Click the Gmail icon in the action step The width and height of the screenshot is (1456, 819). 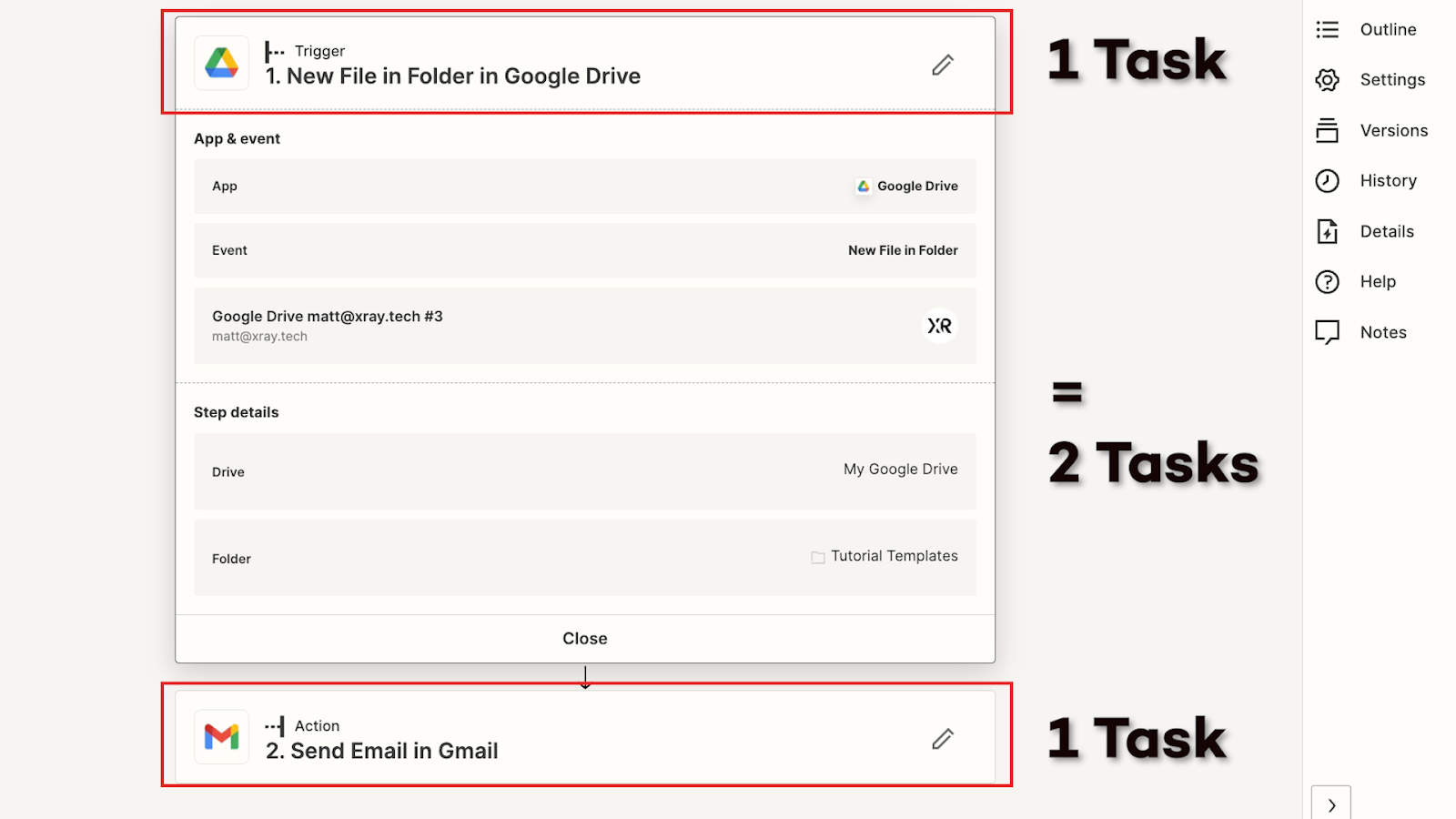[221, 736]
